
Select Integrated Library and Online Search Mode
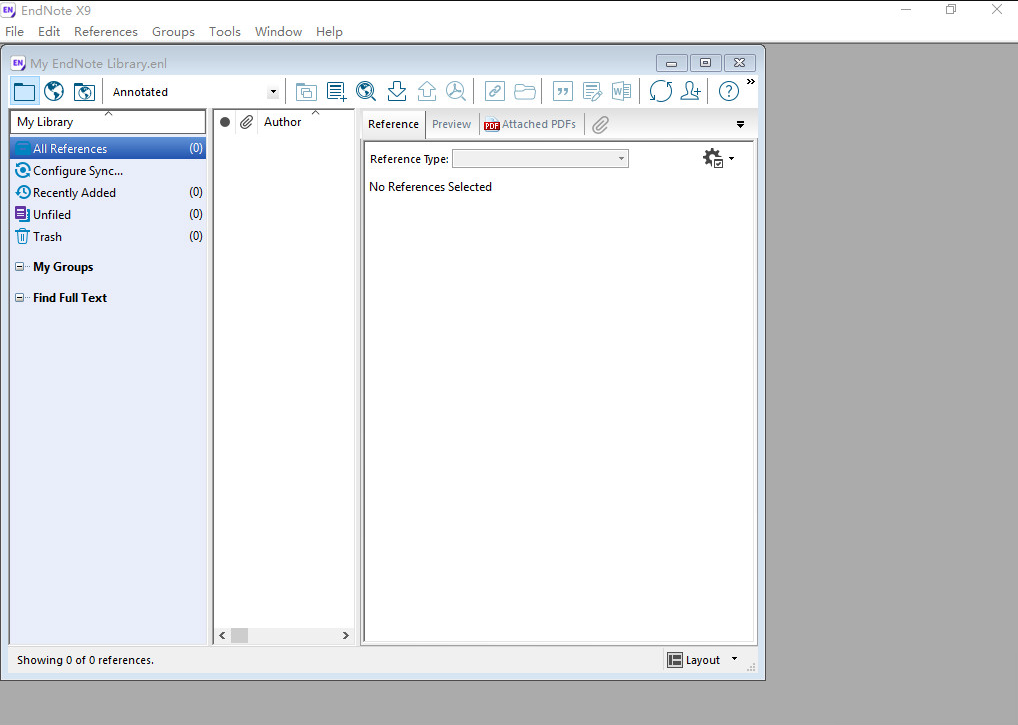(84, 91)
